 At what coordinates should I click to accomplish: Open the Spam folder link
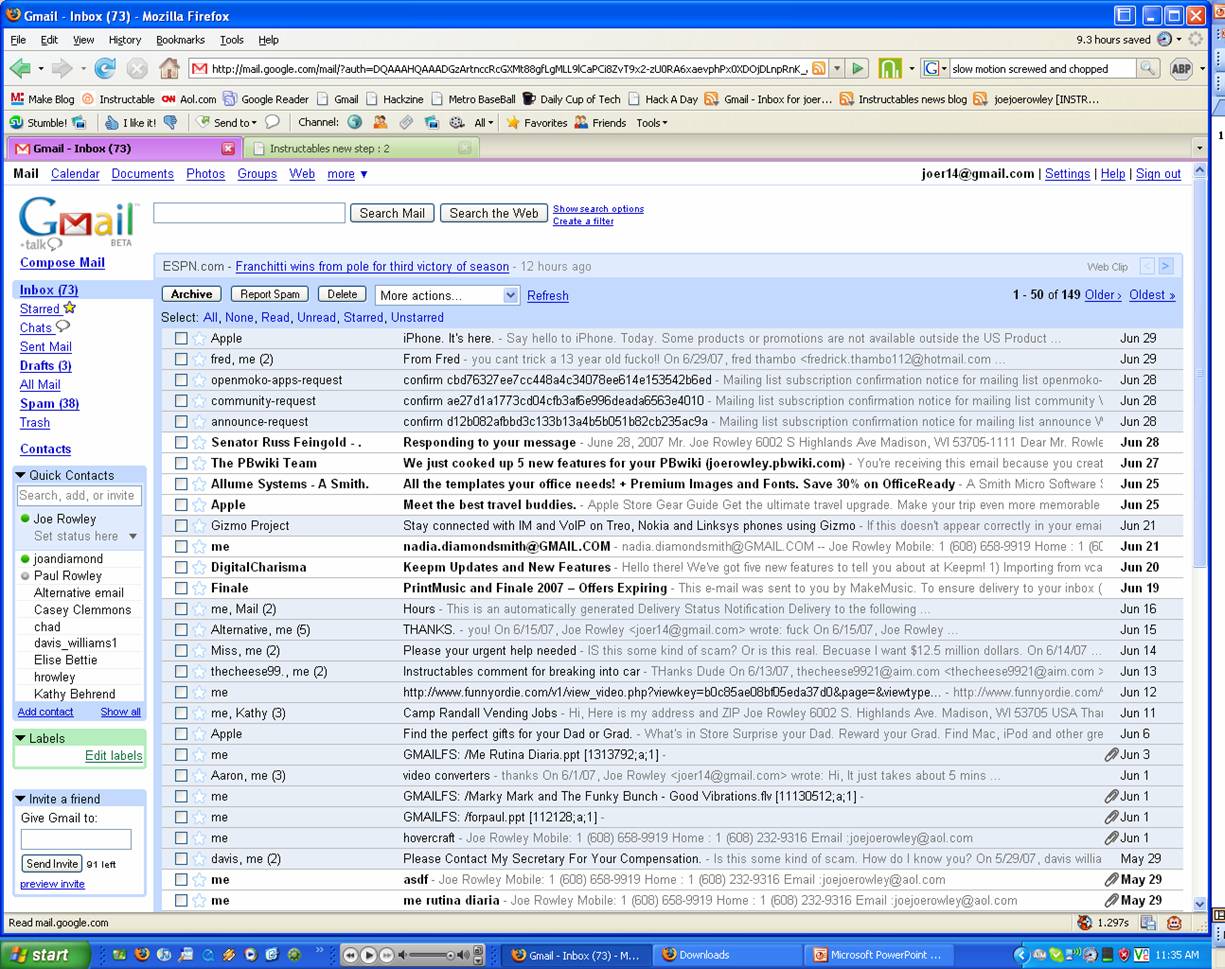tap(48, 403)
